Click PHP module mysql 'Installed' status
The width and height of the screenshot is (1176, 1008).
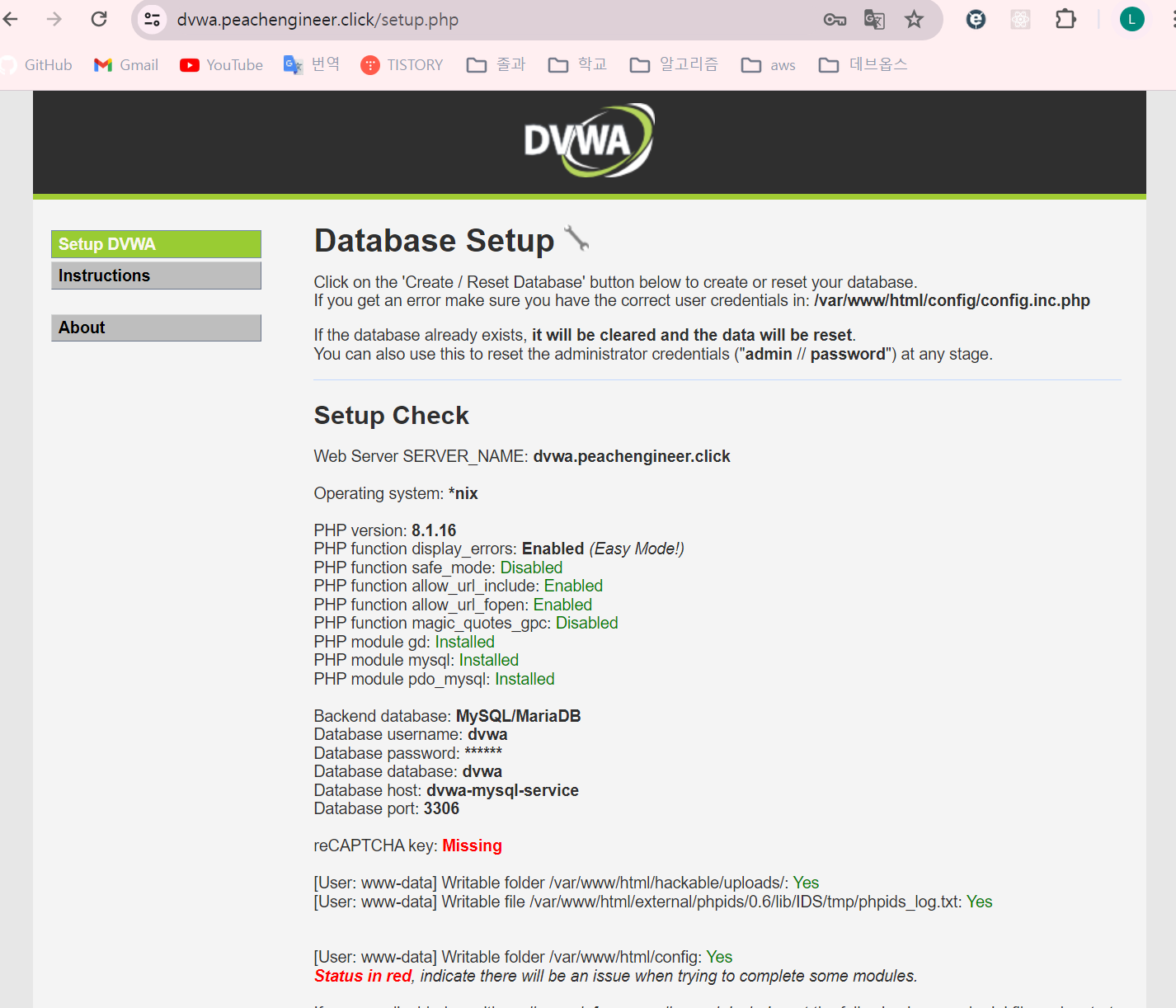(488, 660)
